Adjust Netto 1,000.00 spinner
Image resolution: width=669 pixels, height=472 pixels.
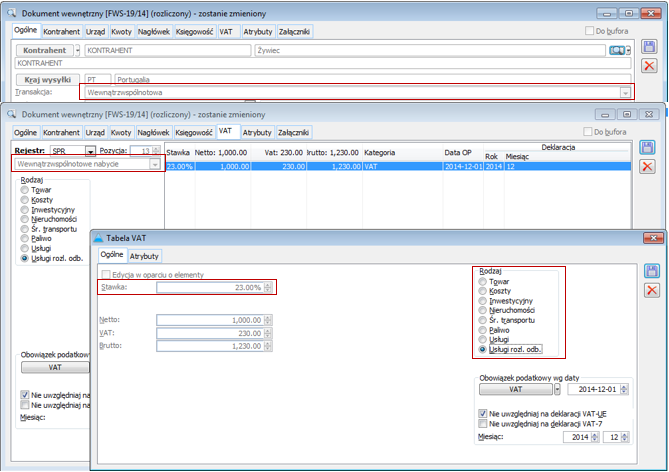click(268, 320)
